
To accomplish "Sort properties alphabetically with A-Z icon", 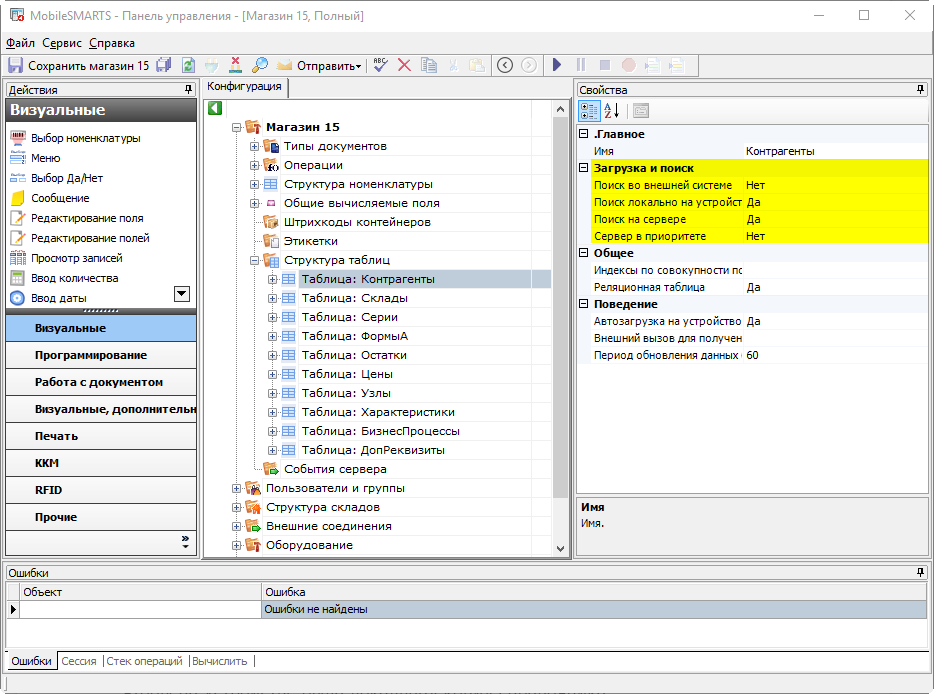I will (612, 111).
